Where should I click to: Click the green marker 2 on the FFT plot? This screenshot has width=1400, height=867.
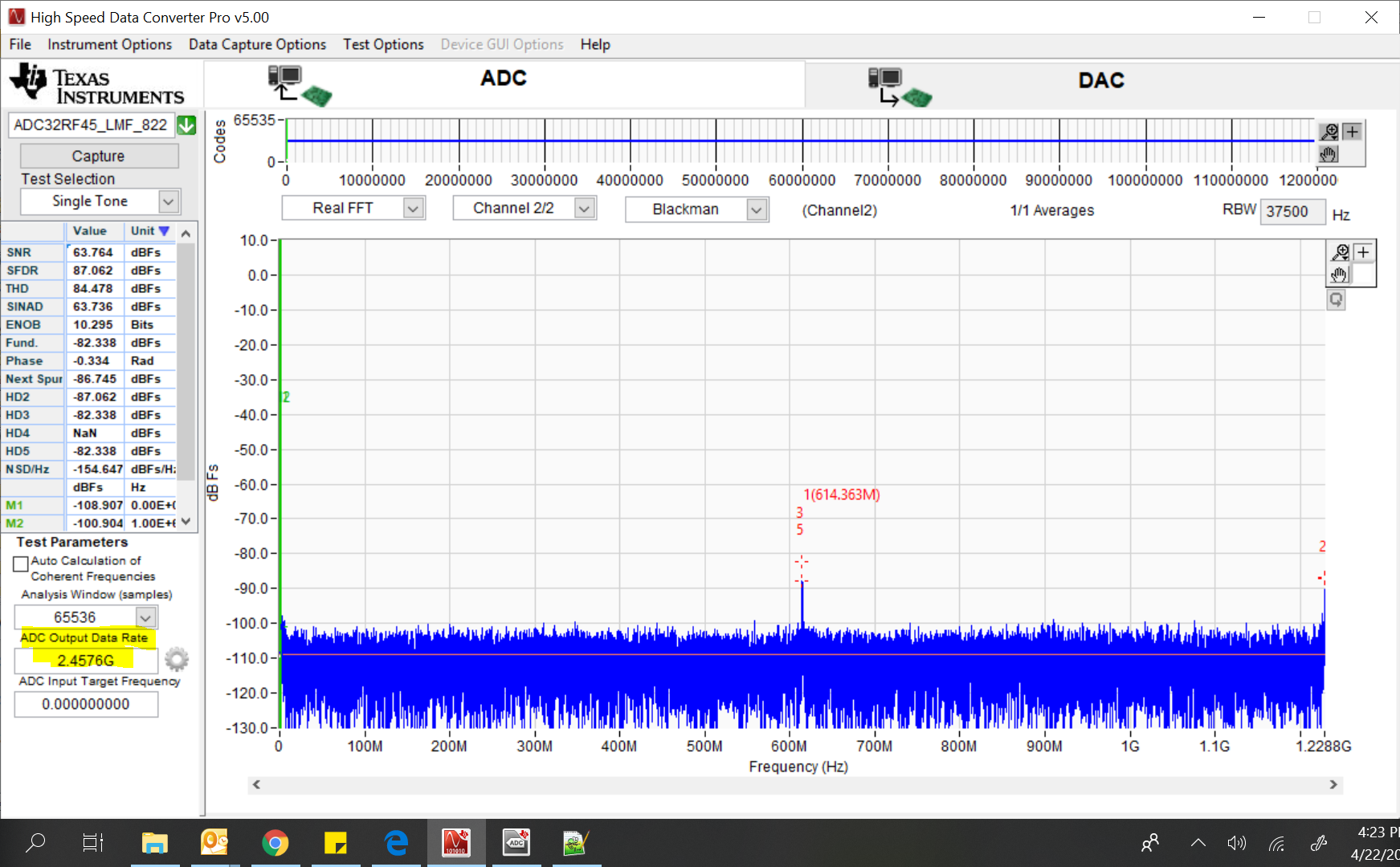(x=285, y=397)
